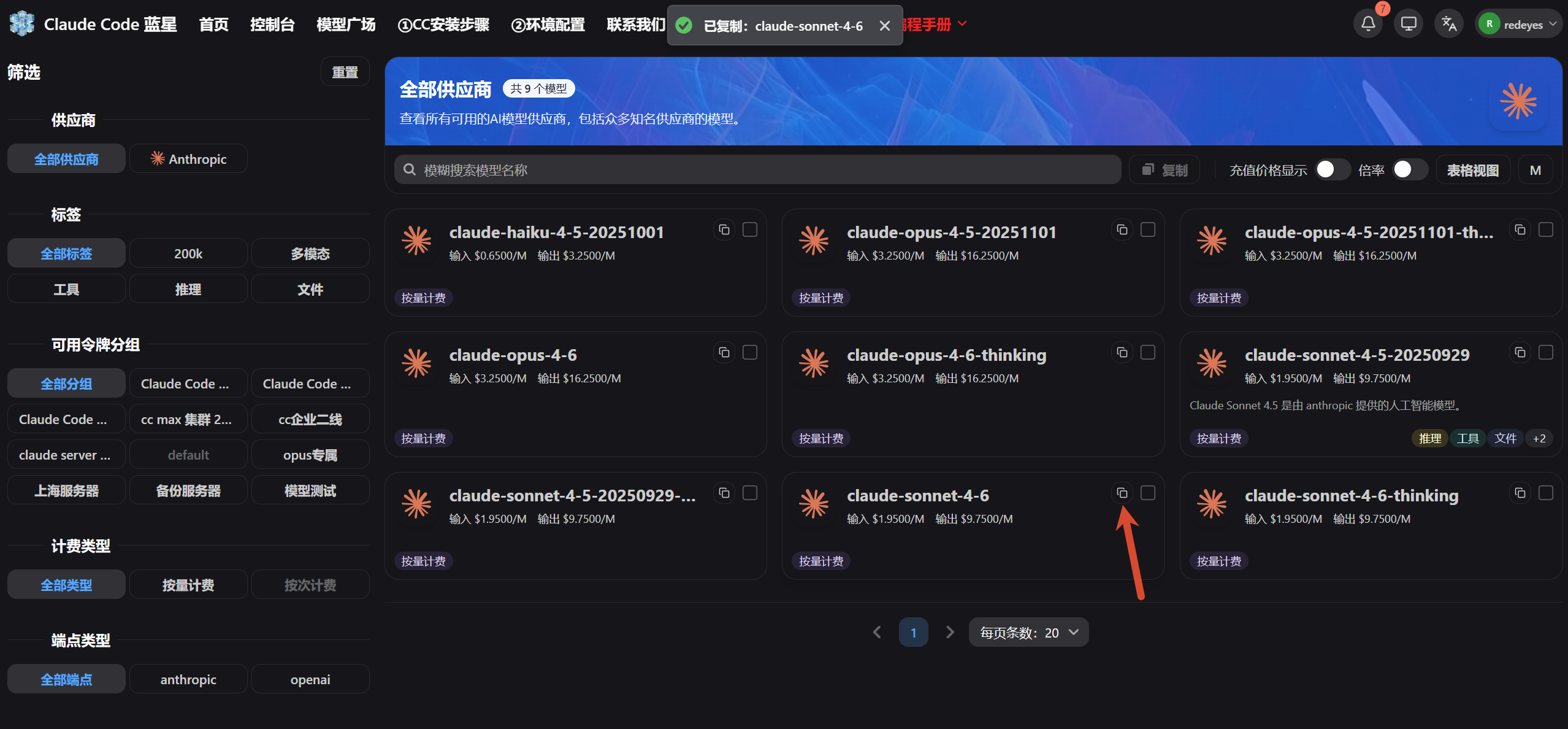Image resolution: width=1568 pixels, height=729 pixels.
Task: Copy the claude-opus-4-6 model name
Action: pos(724,352)
